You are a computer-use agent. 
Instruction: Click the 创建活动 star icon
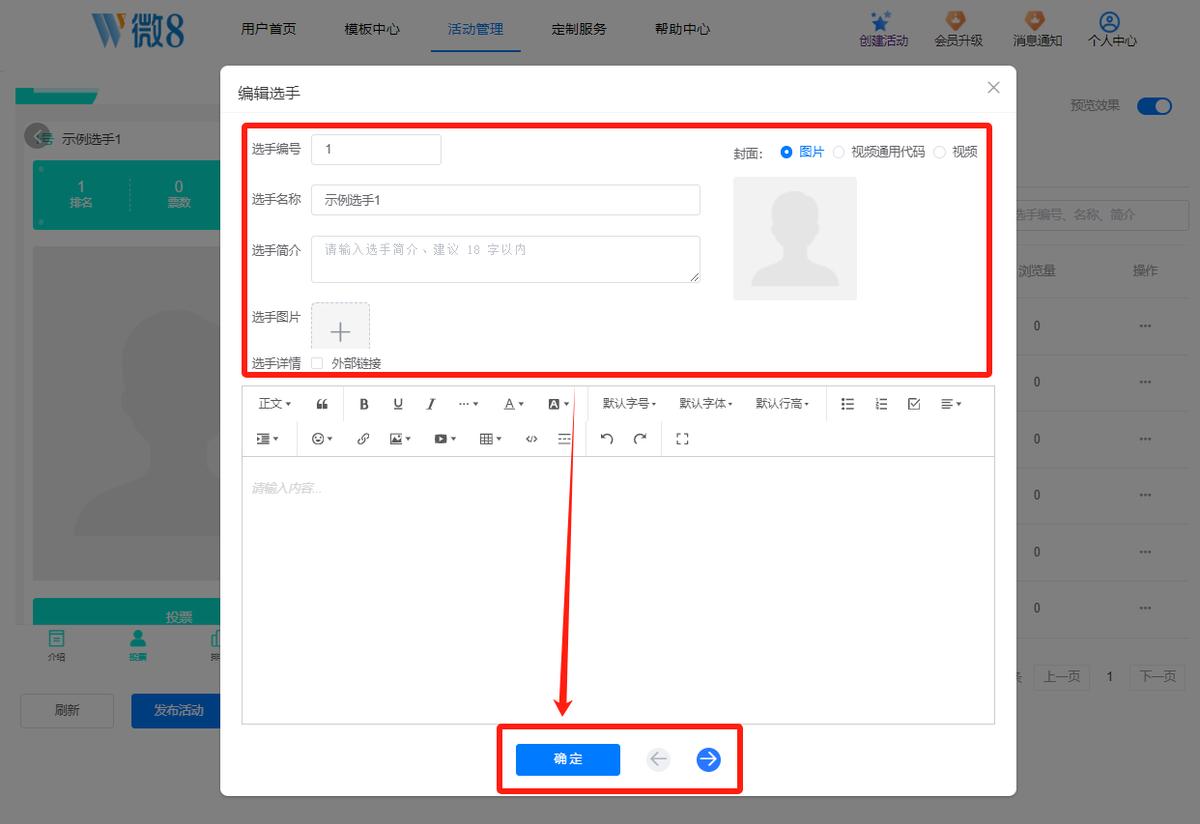(881, 21)
